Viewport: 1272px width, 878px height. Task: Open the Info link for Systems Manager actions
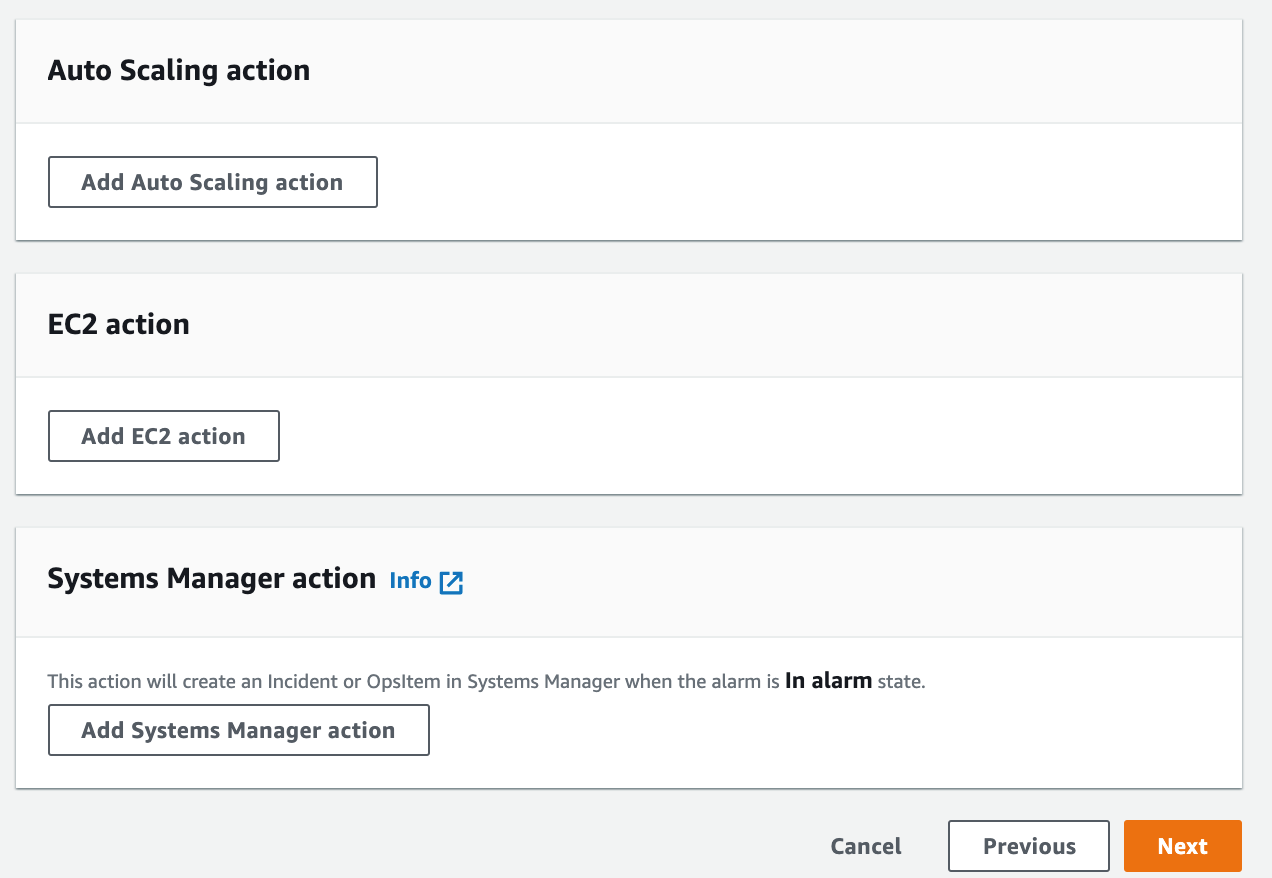[x=409, y=580]
